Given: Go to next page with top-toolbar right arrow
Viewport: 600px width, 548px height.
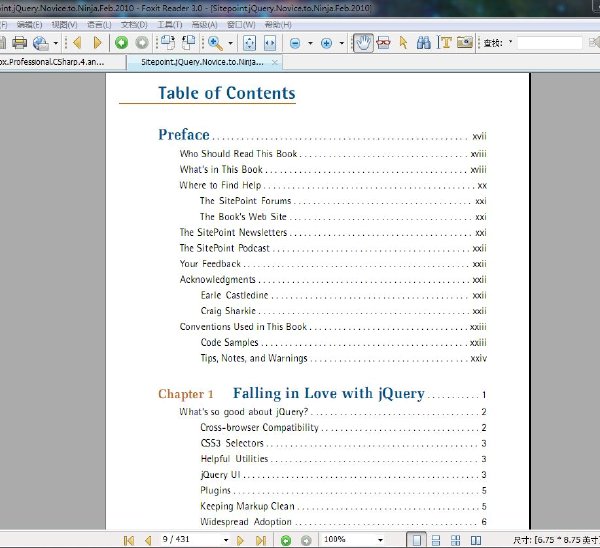Looking at the screenshot, I should [x=98, y=42].
